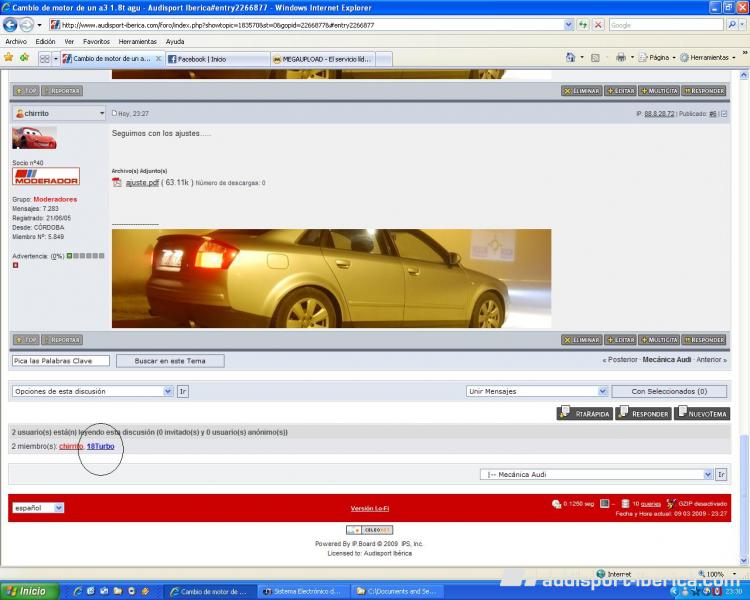
Task: Open Favorites Center via the yellow star icon
Action: coord(9,58)
